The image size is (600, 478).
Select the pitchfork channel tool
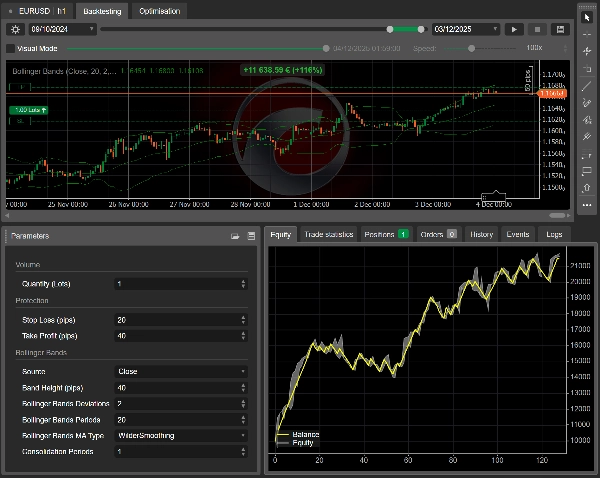[587, 137]
